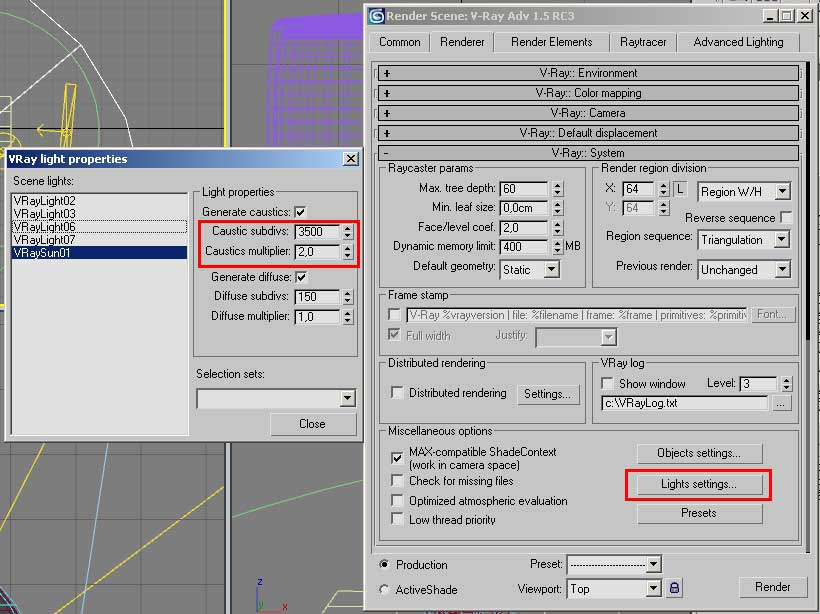Toggle the Generate caustics checkbox
Viewport: 820px width, 614px height.
300,212
